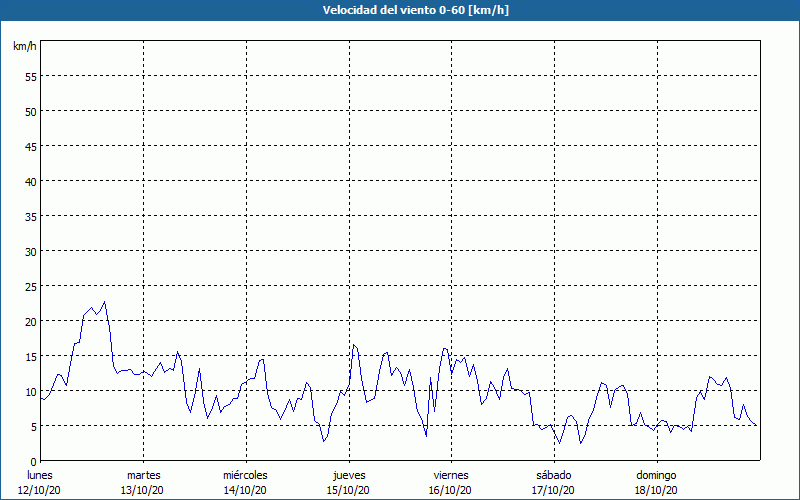This screenshot has width=800, height=500.
Task: Click the 50 value on y-axis
Action: click(31, 112)
